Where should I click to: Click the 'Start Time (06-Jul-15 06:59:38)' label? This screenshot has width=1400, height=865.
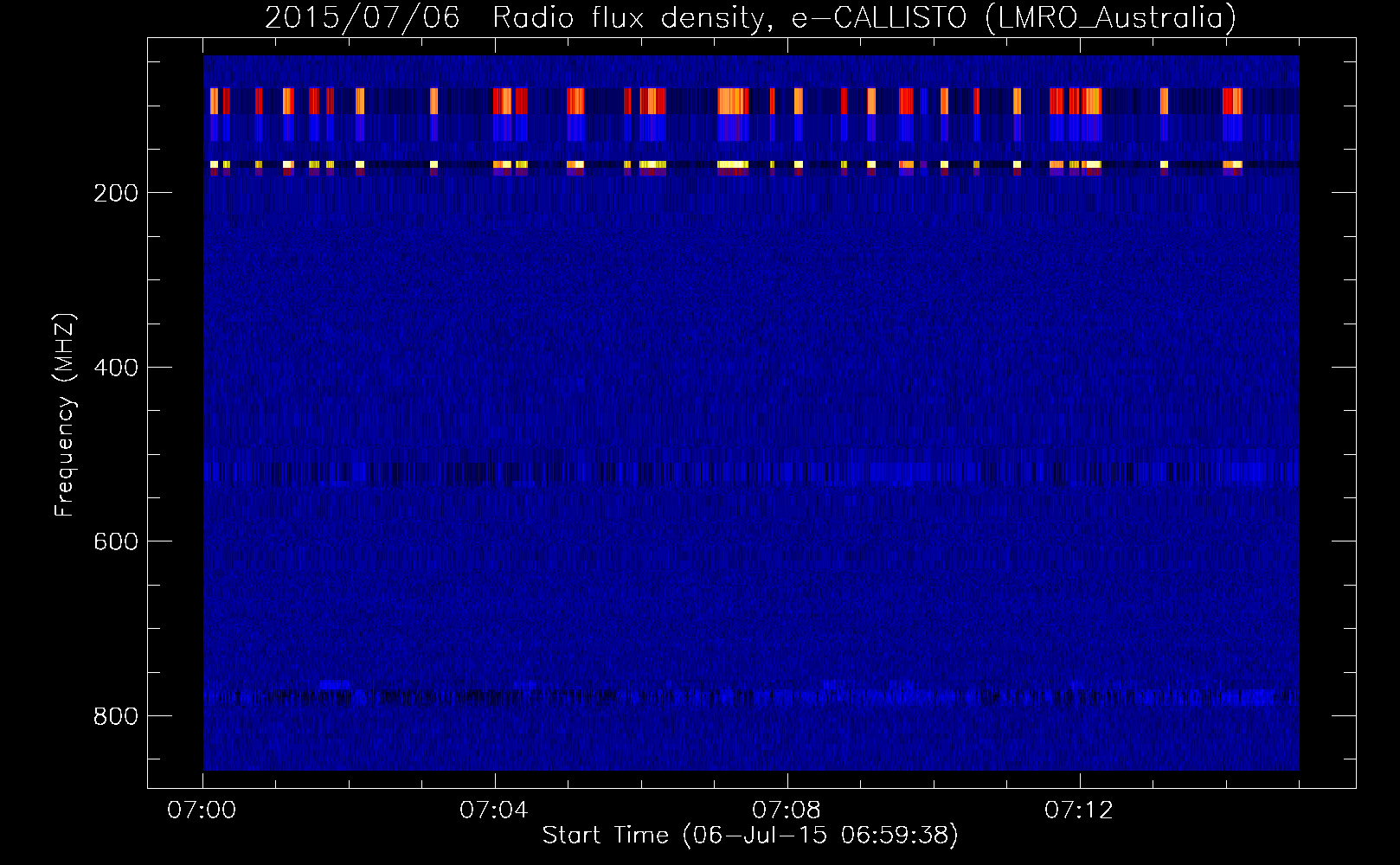click(x=750, y=836)
